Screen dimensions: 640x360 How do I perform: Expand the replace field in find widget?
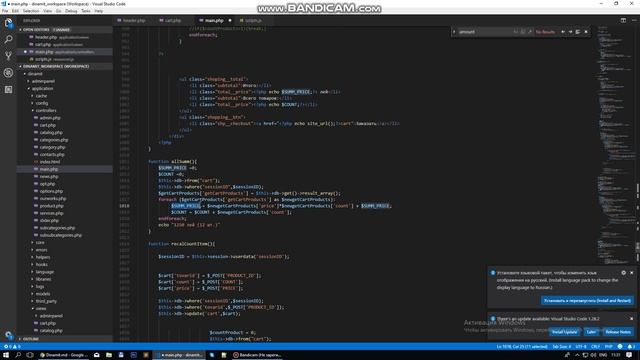(454, 32)
